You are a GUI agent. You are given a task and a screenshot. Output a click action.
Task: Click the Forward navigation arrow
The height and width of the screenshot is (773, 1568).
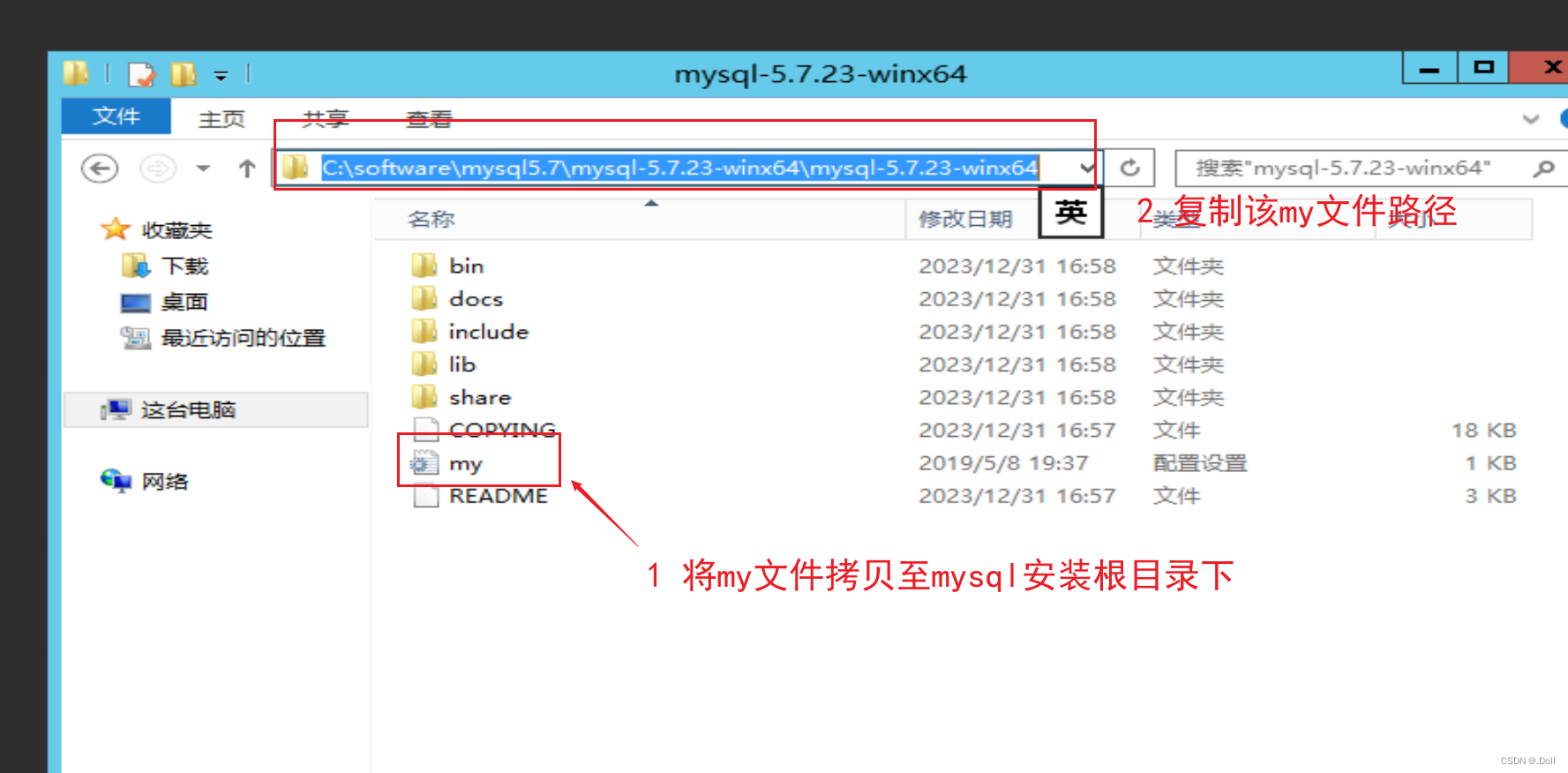click(x=158, y=168)
